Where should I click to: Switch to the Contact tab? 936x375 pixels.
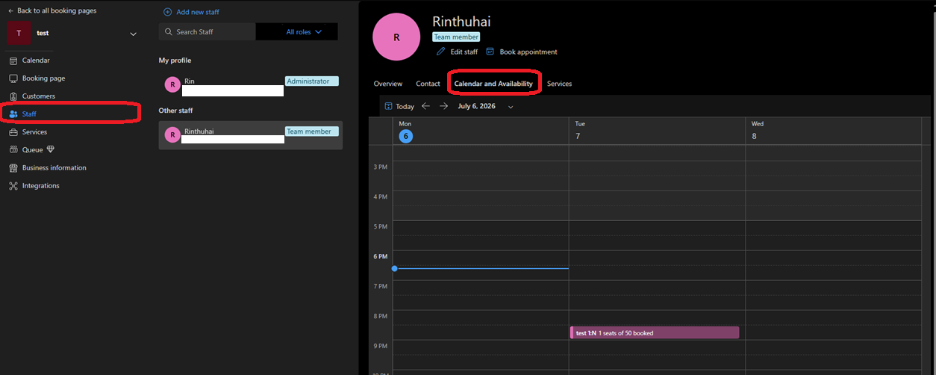(428, 84)
